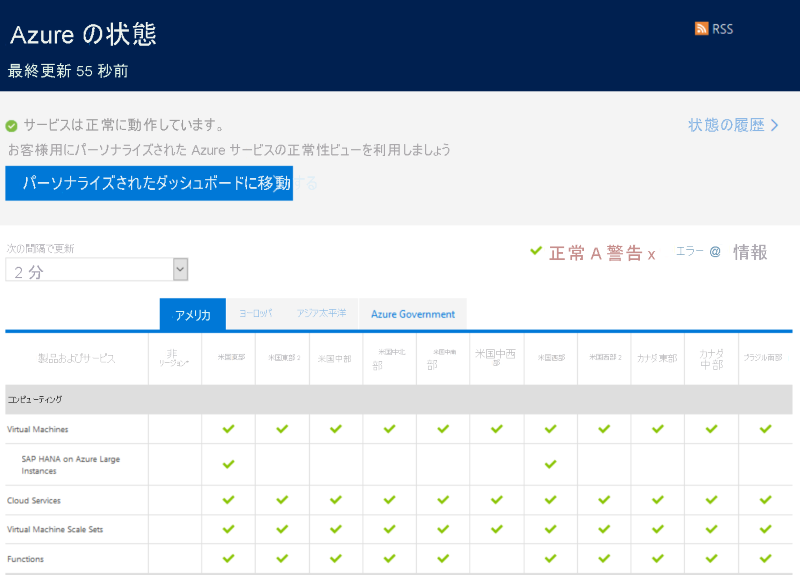Click Virtual Machines checkmark for 米国中西部
Image resolution: width=800 pixels, height=575 pixels.
497,429
